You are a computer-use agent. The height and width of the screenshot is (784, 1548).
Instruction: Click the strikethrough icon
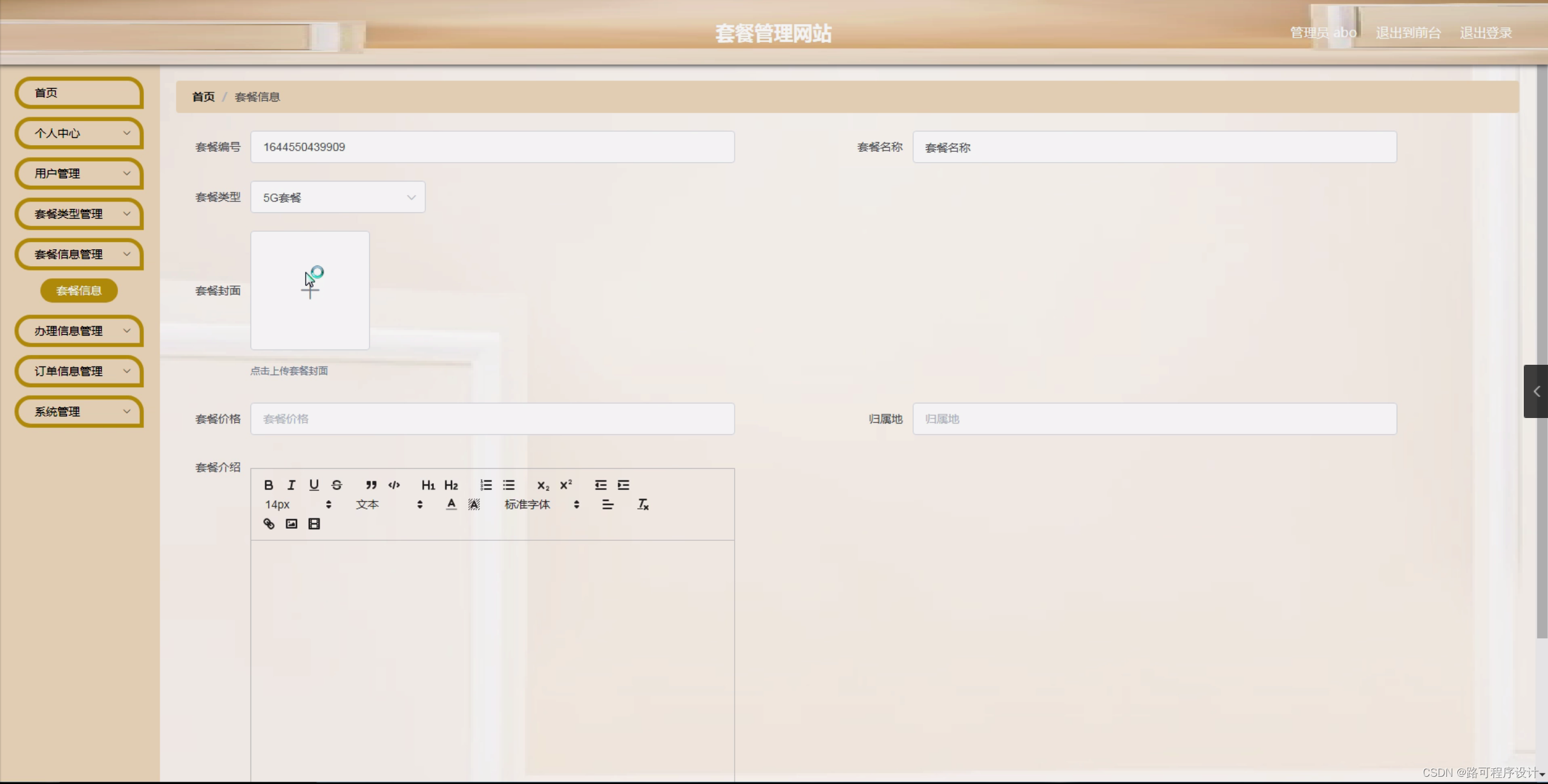coord(337,485)
